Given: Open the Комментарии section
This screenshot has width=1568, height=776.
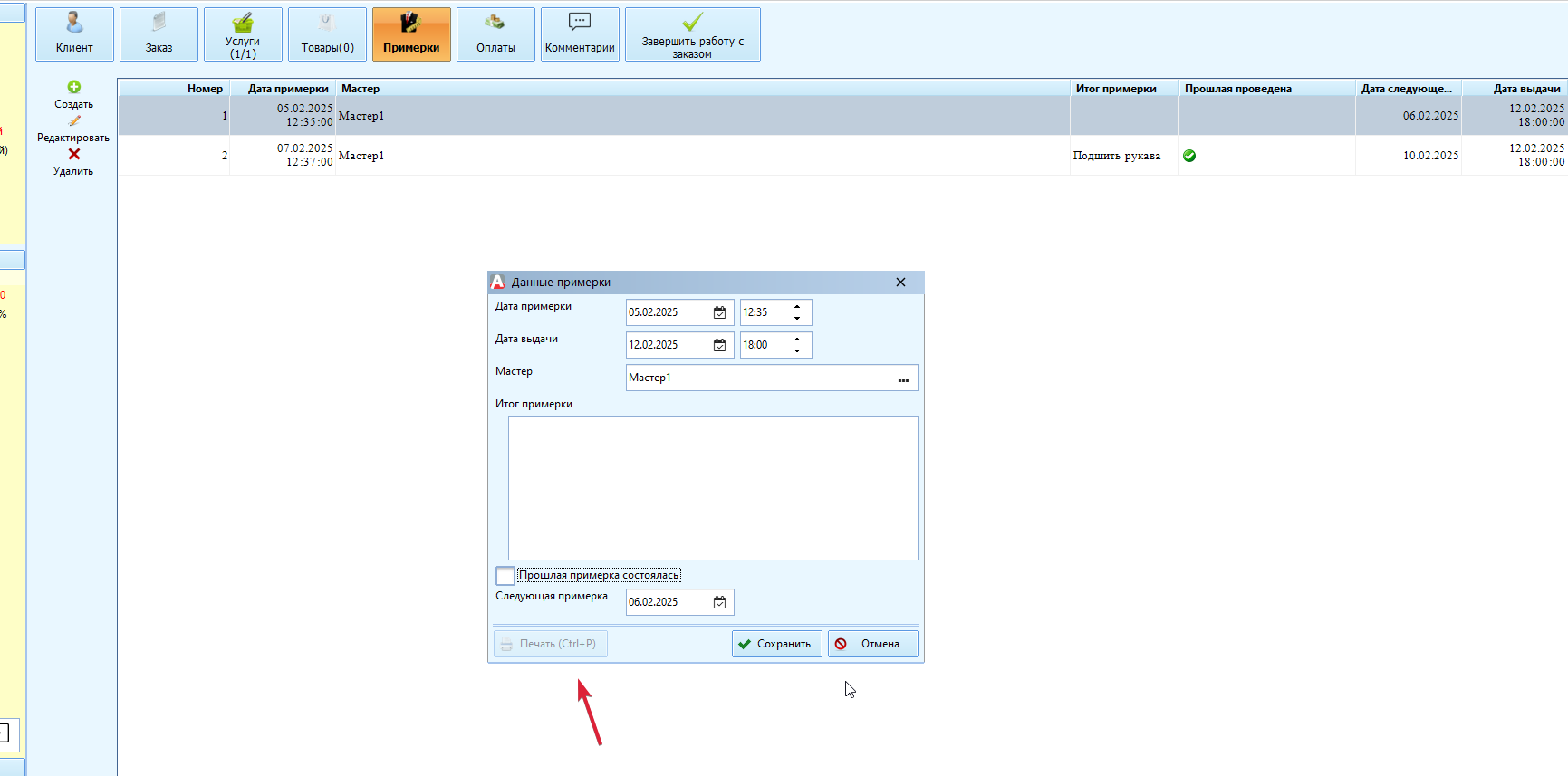Looking at the screenshot, I should click(x=580, y=34).
